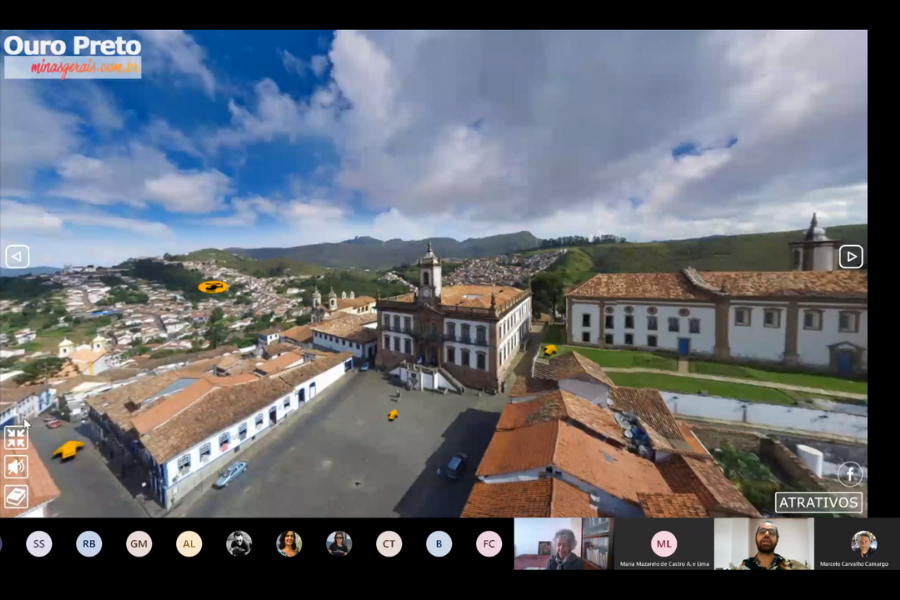
Task: Open the ATRATIVOS menu
Action: 818,502
